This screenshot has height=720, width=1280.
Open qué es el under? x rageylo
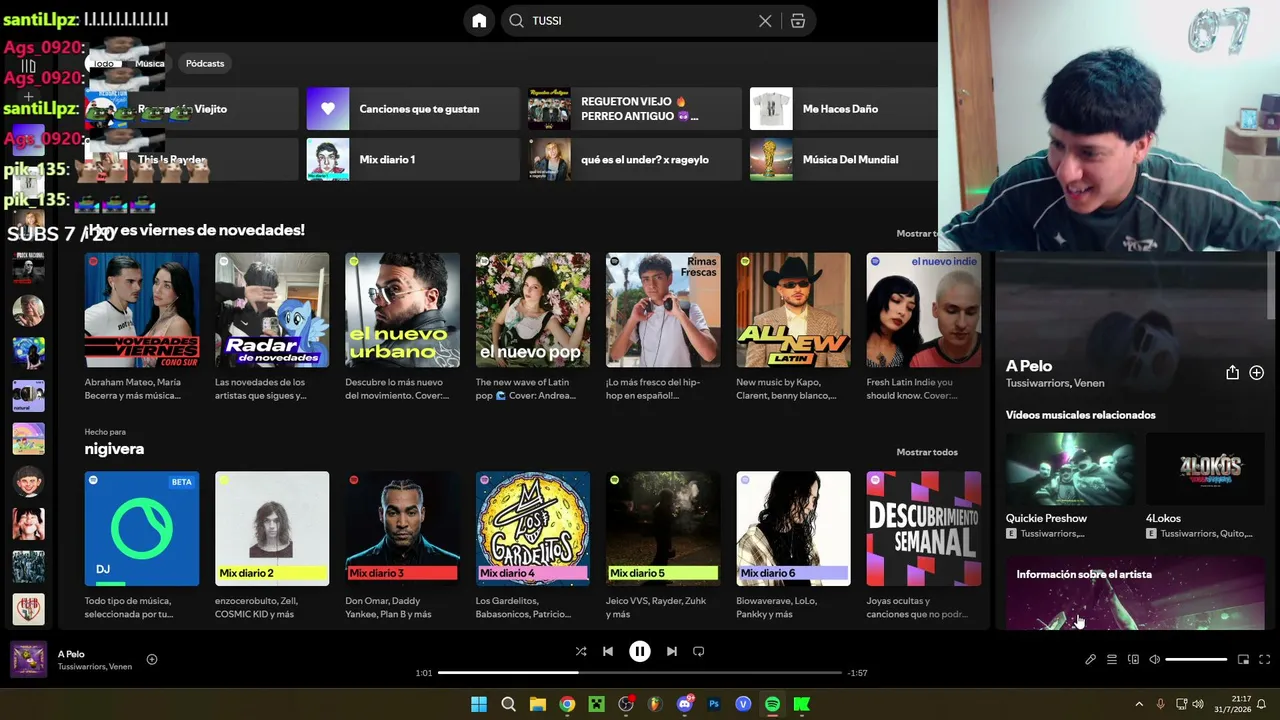(634, 160)
